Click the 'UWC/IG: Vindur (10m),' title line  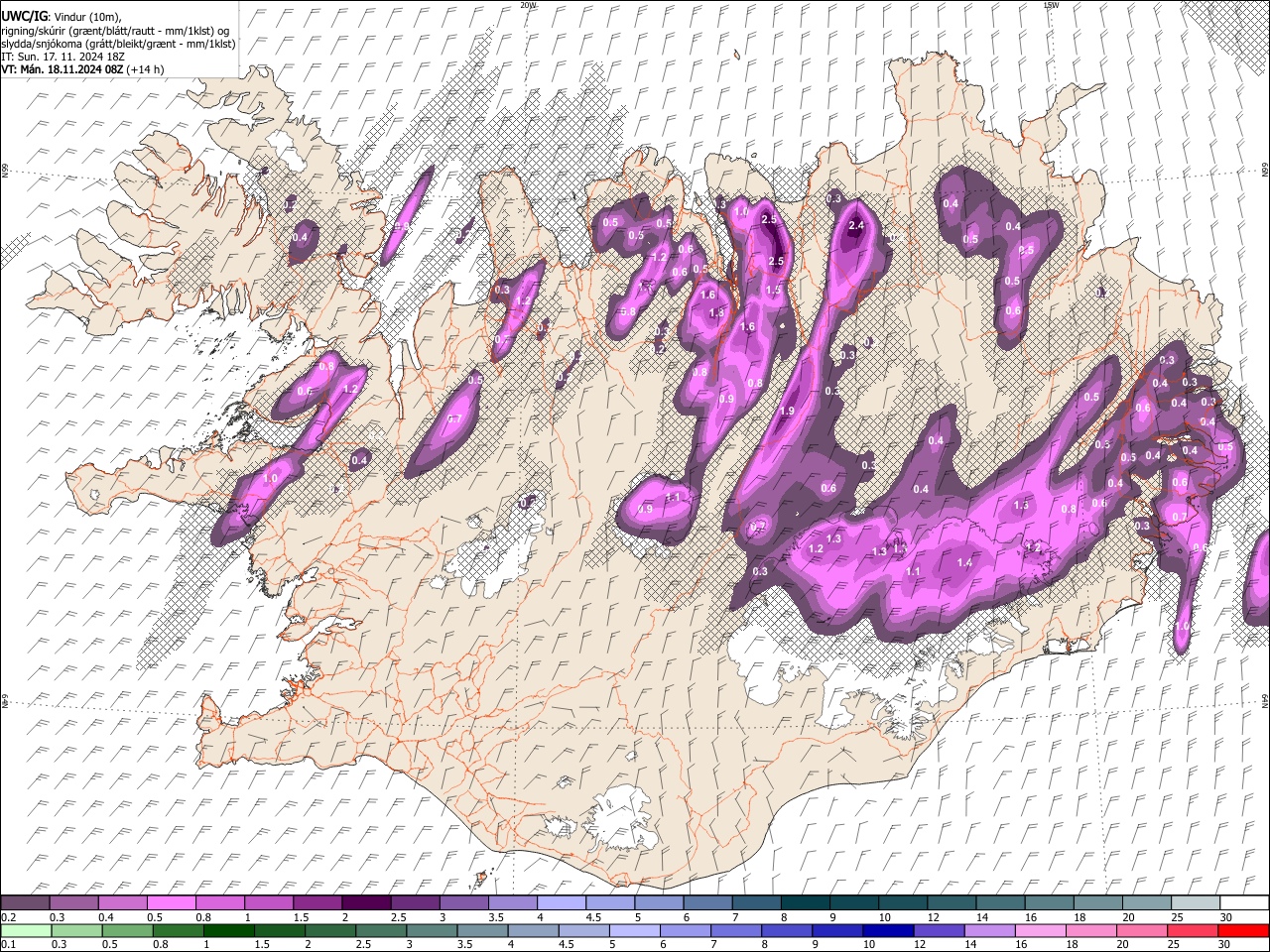(x=62, y=17)
